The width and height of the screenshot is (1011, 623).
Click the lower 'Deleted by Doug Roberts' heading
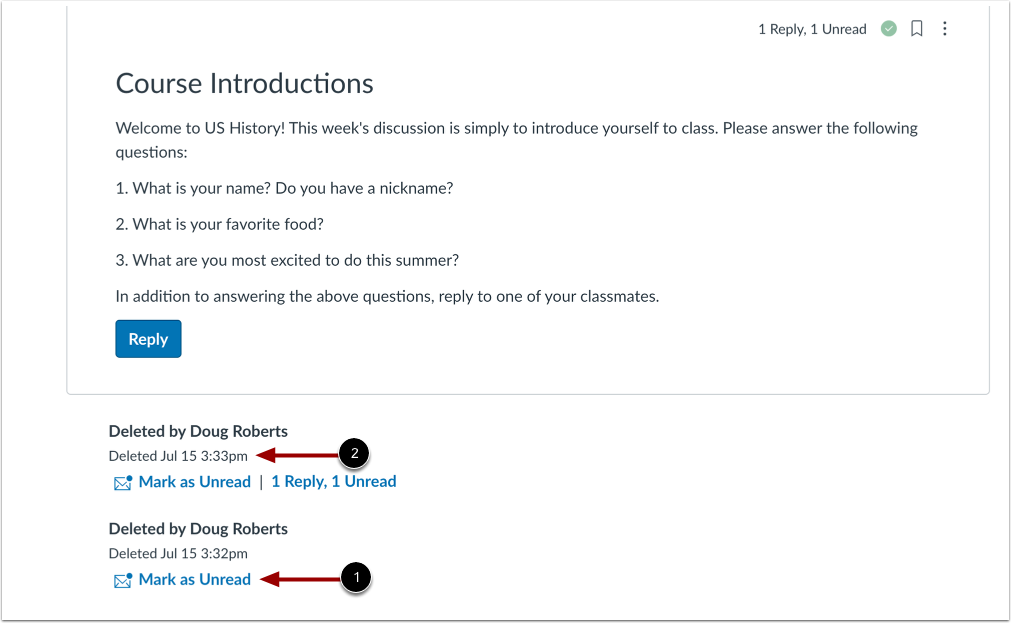(x=198, y=528)
